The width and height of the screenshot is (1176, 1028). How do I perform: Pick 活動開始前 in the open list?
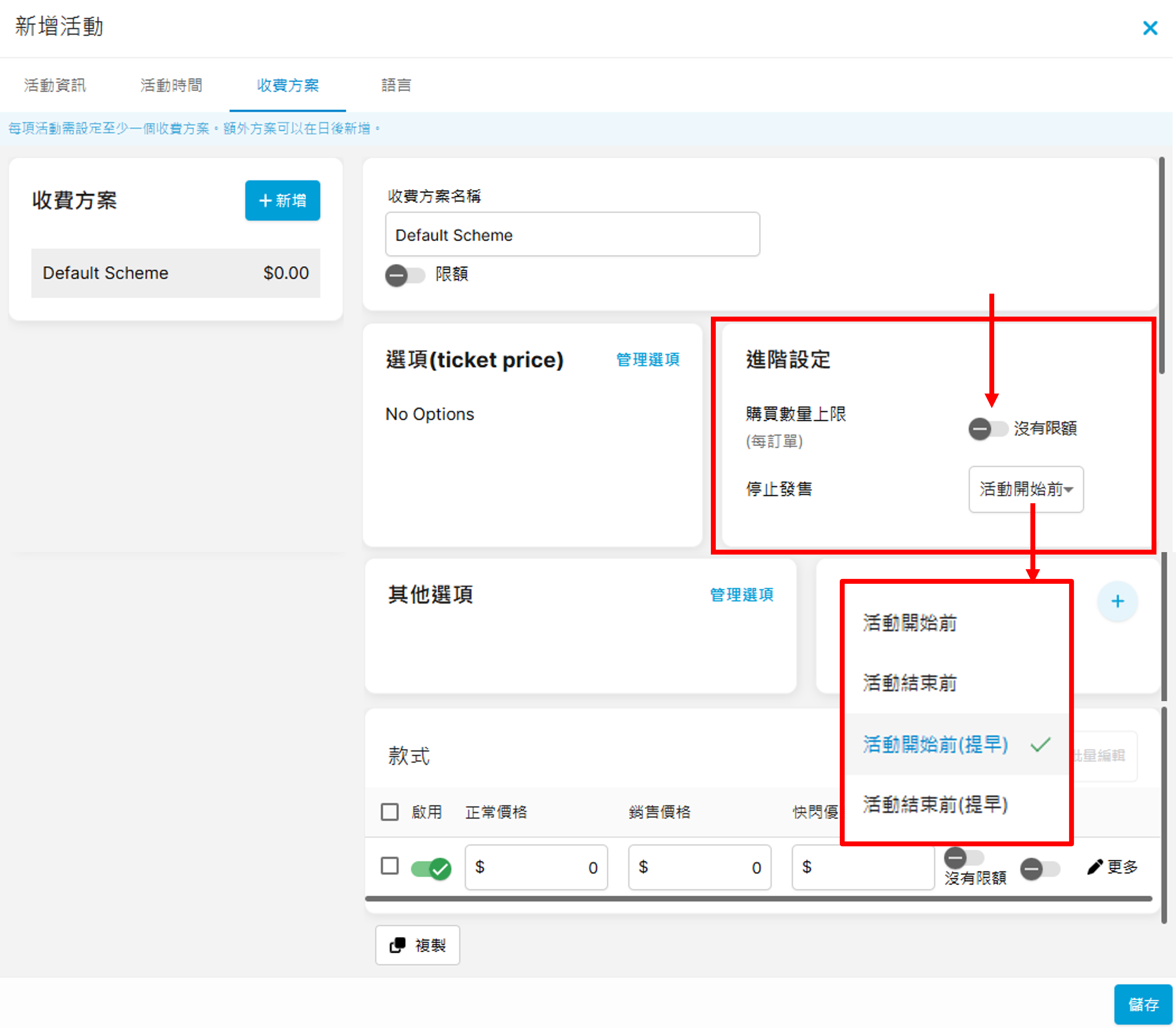(x=909, y=622)
